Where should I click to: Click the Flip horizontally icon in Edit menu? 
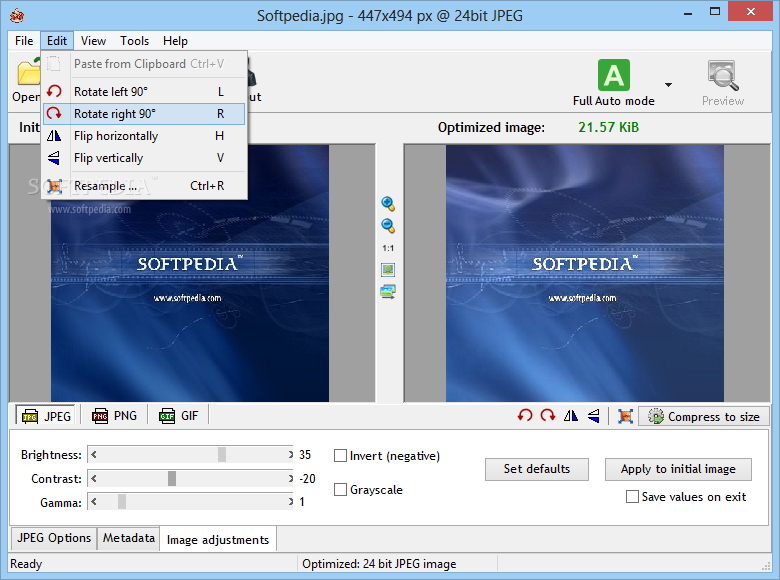pyautogui.click(x=54, y=136)
